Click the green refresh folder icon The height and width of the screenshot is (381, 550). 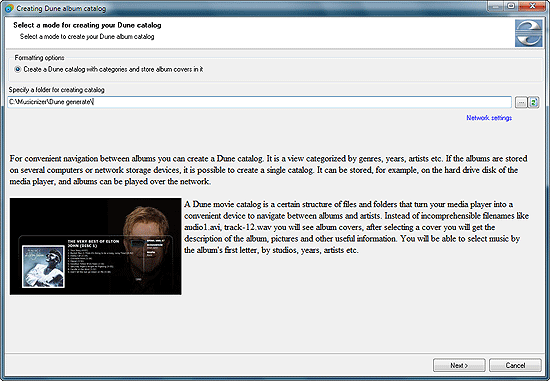(x=534, y=102)
